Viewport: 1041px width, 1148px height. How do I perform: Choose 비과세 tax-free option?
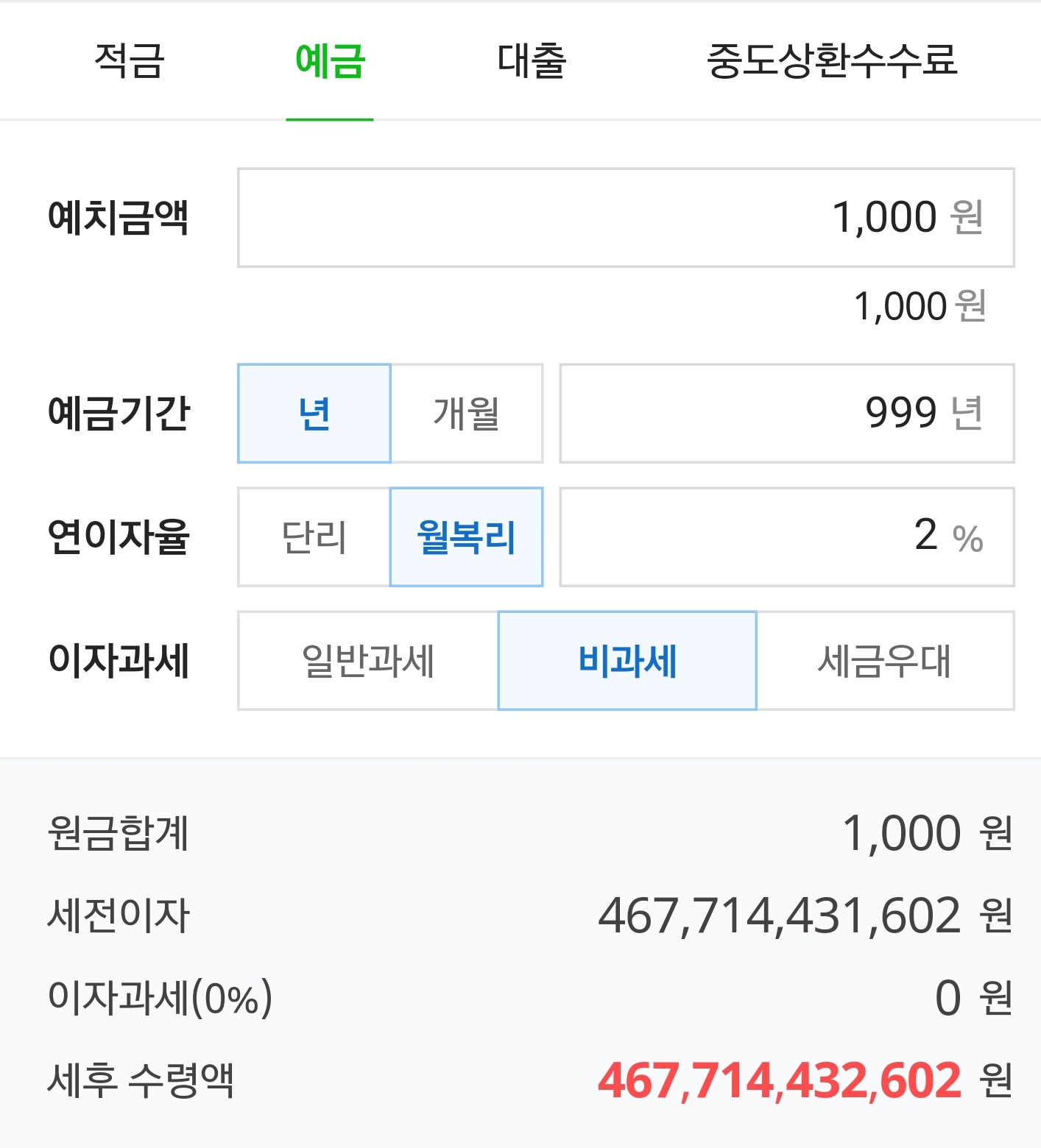point(627,660)
